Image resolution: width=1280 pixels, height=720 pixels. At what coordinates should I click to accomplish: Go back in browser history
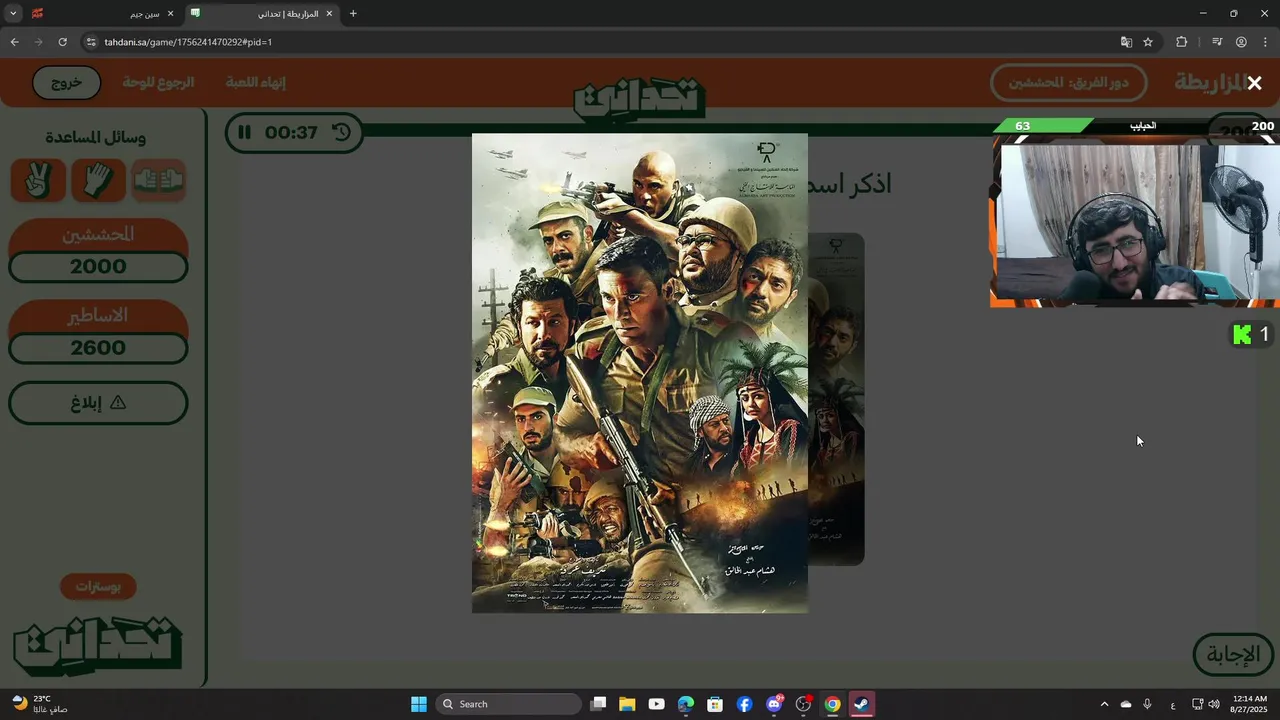click(x=14, y=42)
